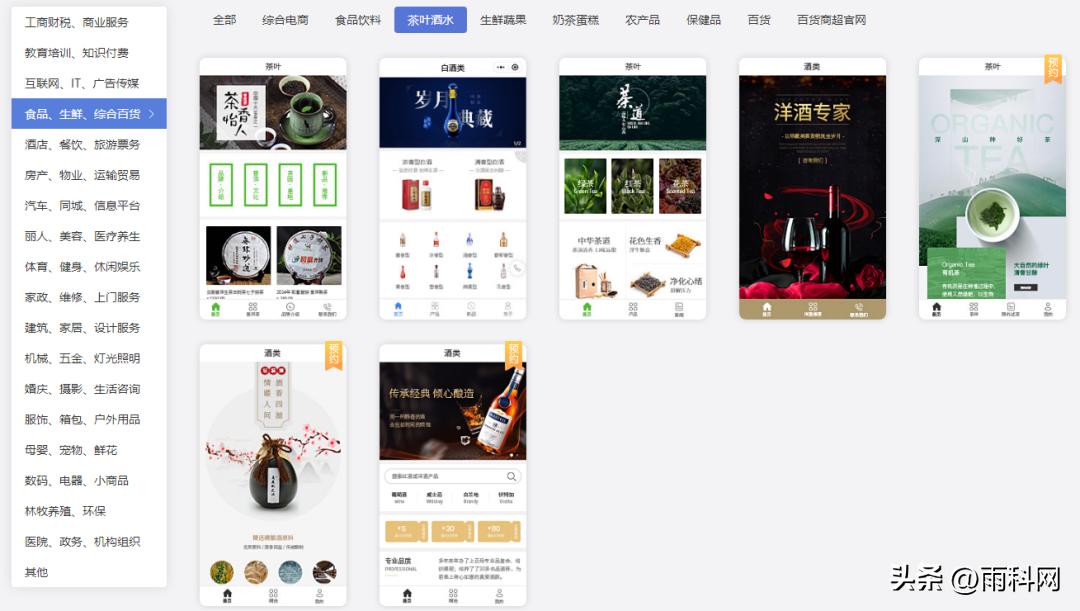Click the chevron beside the liquor type grid
The height and width of the screenshot is (611, 1080).
click(517, 267)
